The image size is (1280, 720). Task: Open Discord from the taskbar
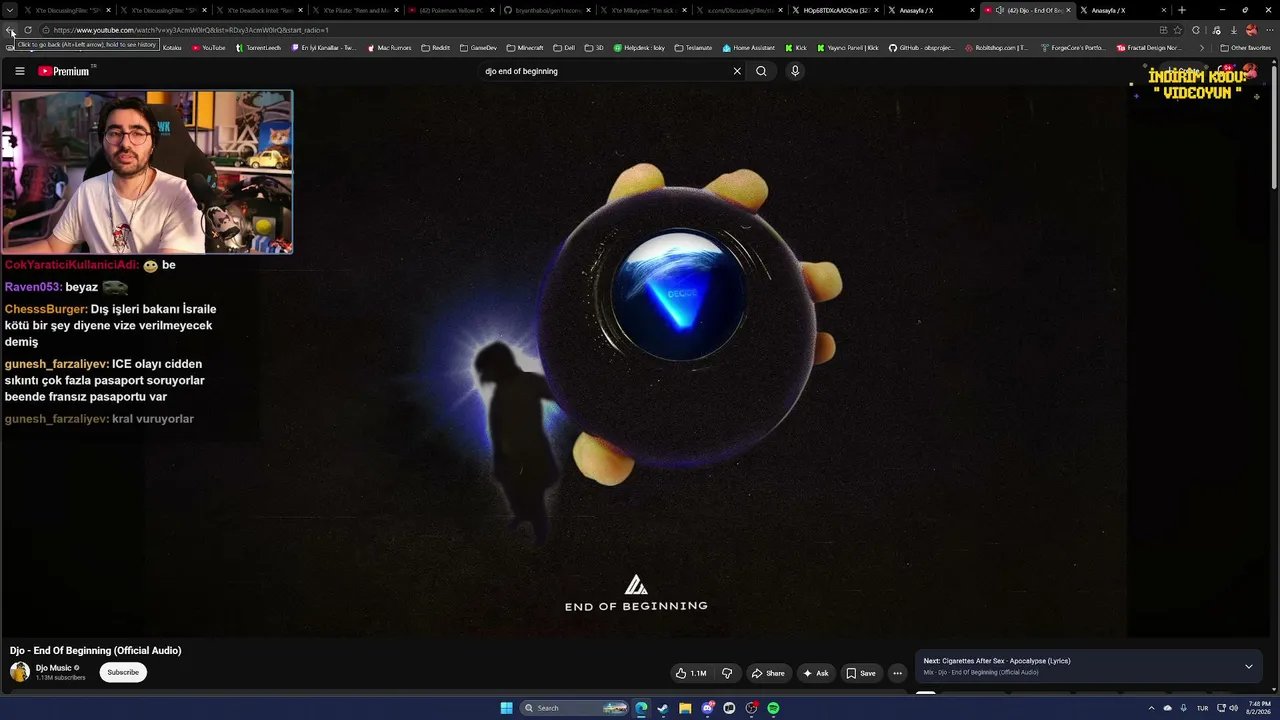pos(707,708)
